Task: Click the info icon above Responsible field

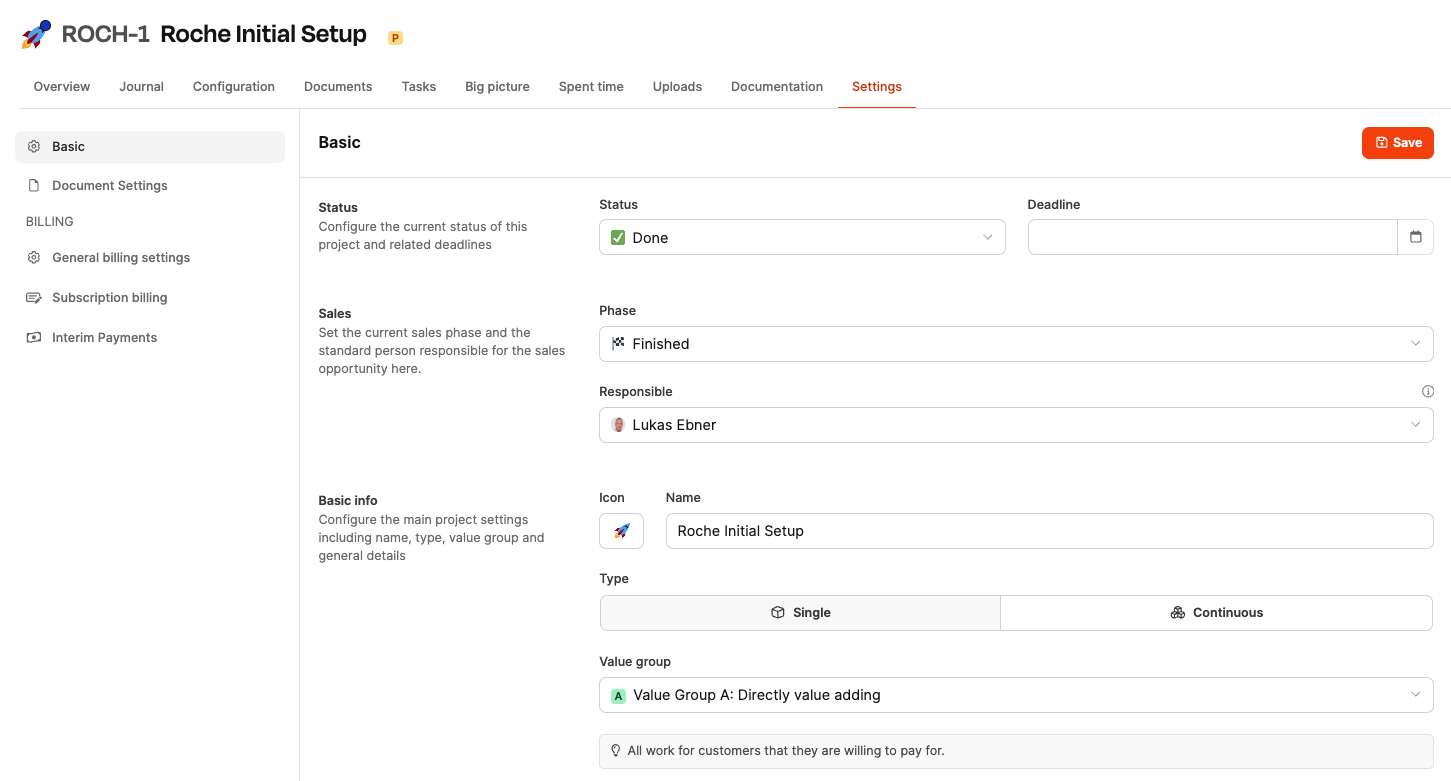Action: pos(1427,391)
